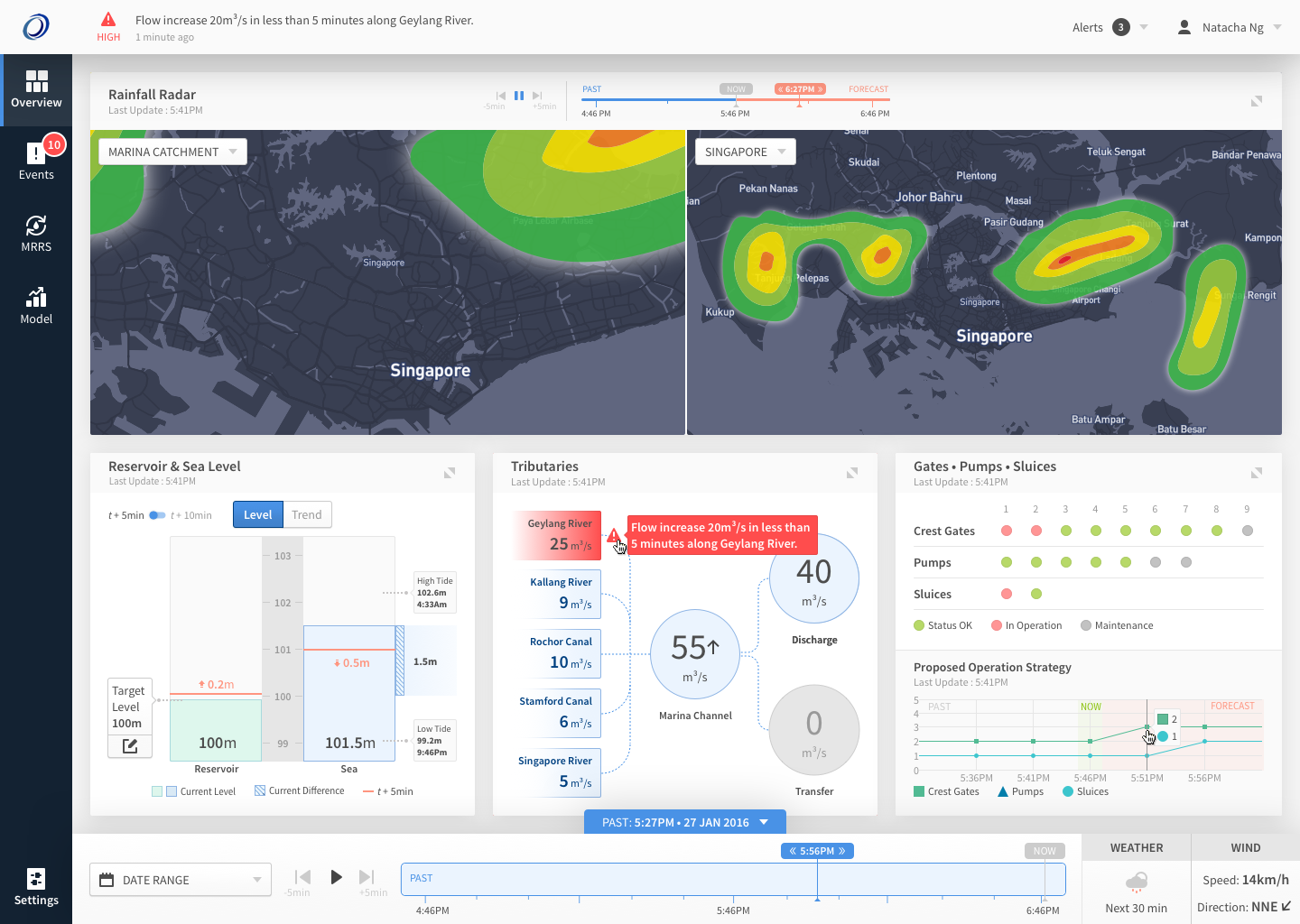Viewport: 1300px width, 924px height.
Task: Click Pump 1 status indicator
Action: [x=1007, y=562]
